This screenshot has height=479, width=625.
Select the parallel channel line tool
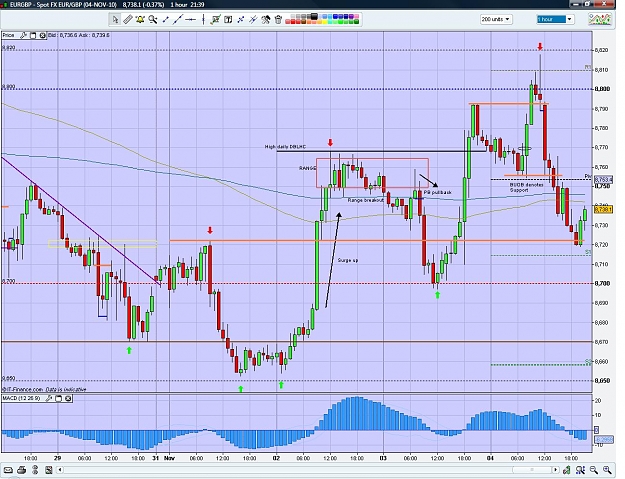[253, 19]
